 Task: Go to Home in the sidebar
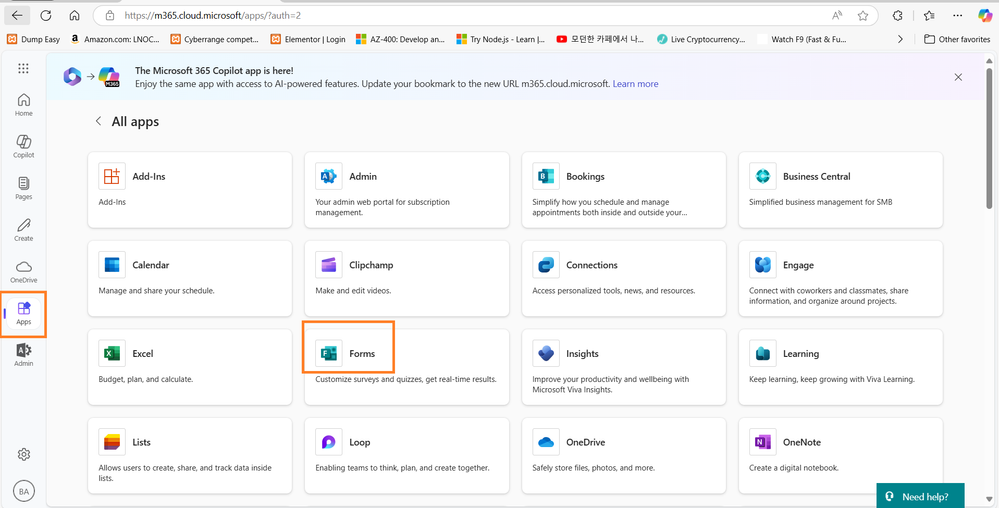tap(24, 105)
